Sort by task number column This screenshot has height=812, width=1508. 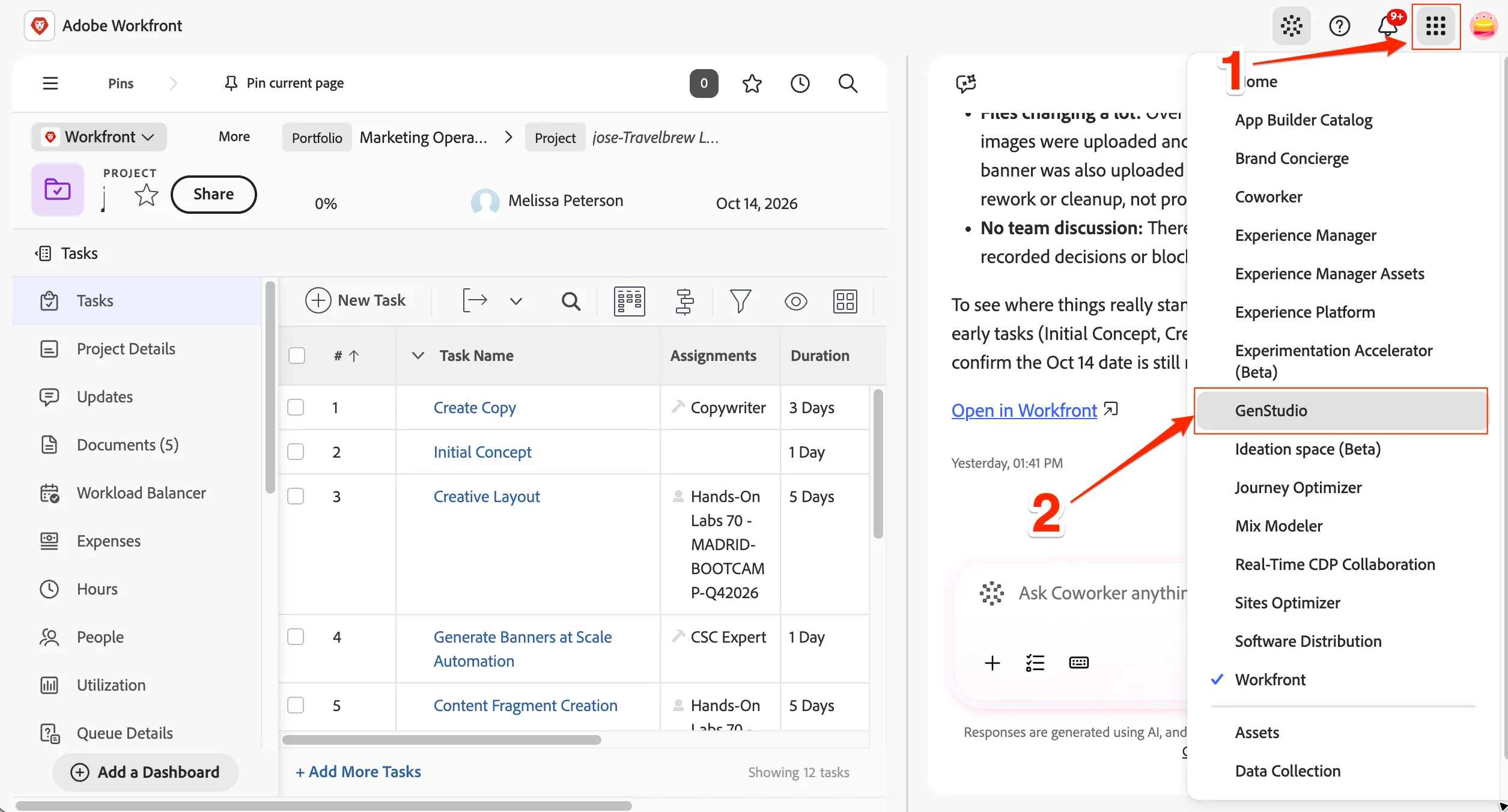click(x=346, y=356)
